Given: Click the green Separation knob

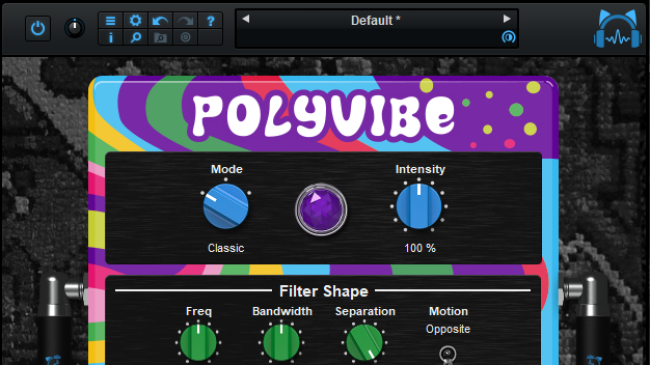Looking at the screenshot, I should tap(364, 343).
